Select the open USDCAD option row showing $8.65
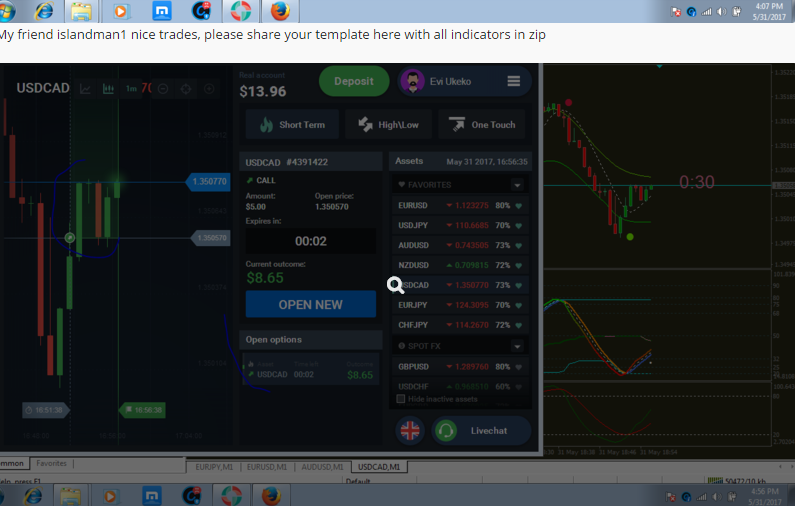The width and height of the screenshot is (795, 506). pos(311,370)
